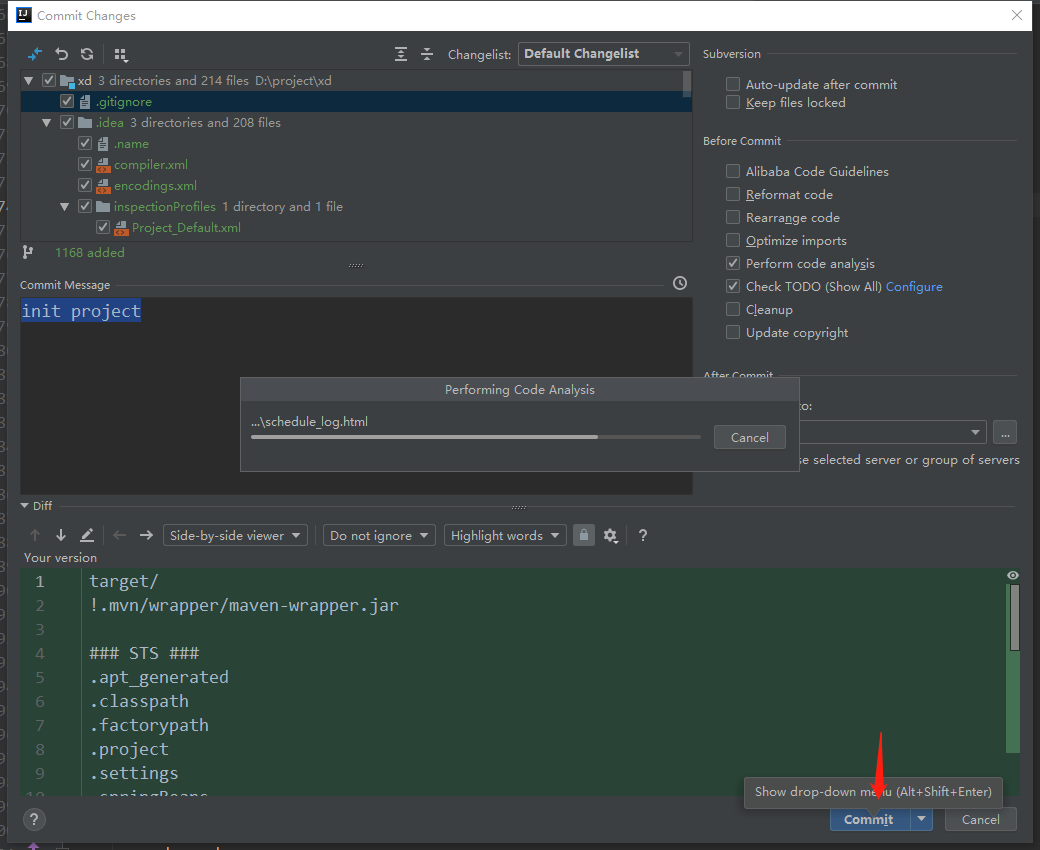Close the Commit Changes dialog

point(1017,15)
